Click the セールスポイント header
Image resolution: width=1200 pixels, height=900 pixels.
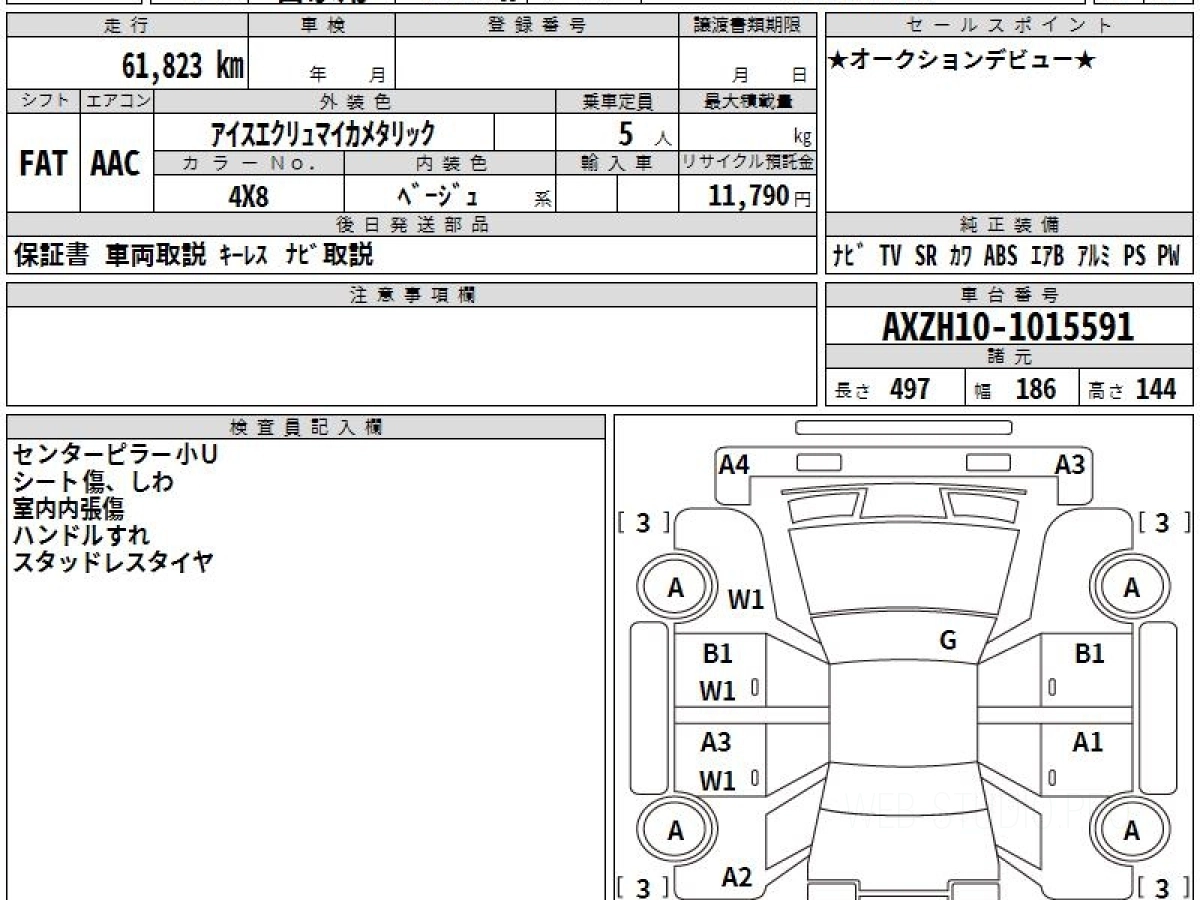[x=1010, y=27]
